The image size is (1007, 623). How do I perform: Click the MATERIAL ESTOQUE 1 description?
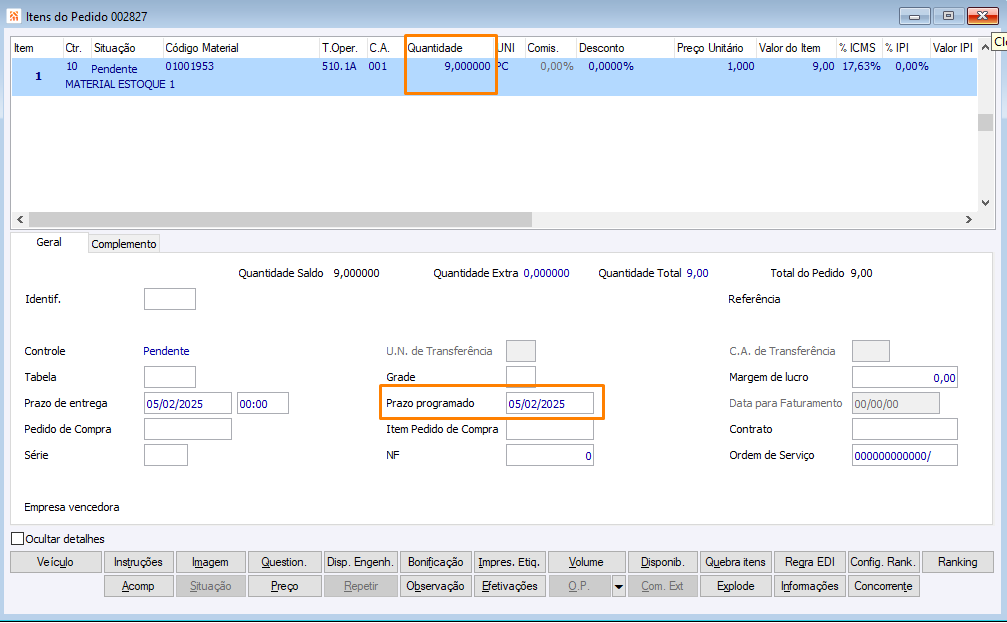coord(119,84)
